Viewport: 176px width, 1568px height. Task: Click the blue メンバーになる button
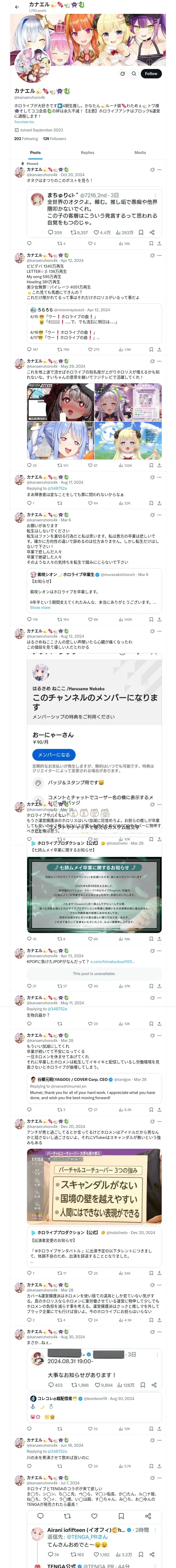click(53, 755)
